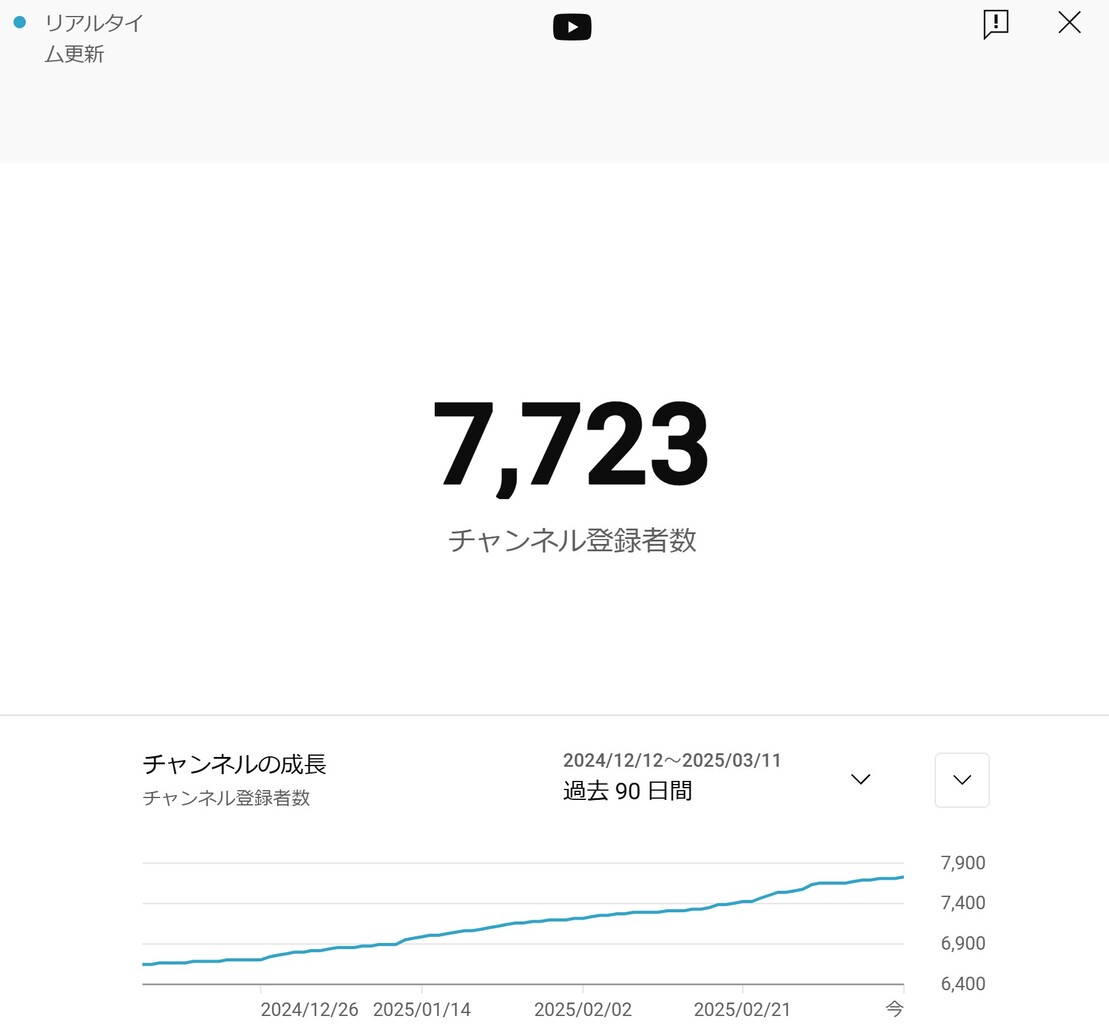Click the end of the blue growth line
Image resolution: width=1109 pixels, height=1024 pixels.
click(902, 877)
